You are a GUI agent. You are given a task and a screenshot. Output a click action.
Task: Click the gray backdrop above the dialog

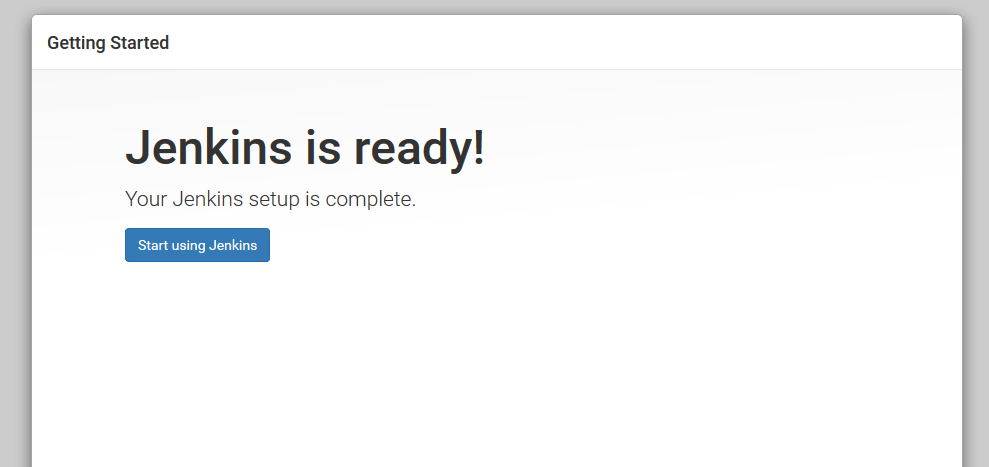(x=494, y=7)
